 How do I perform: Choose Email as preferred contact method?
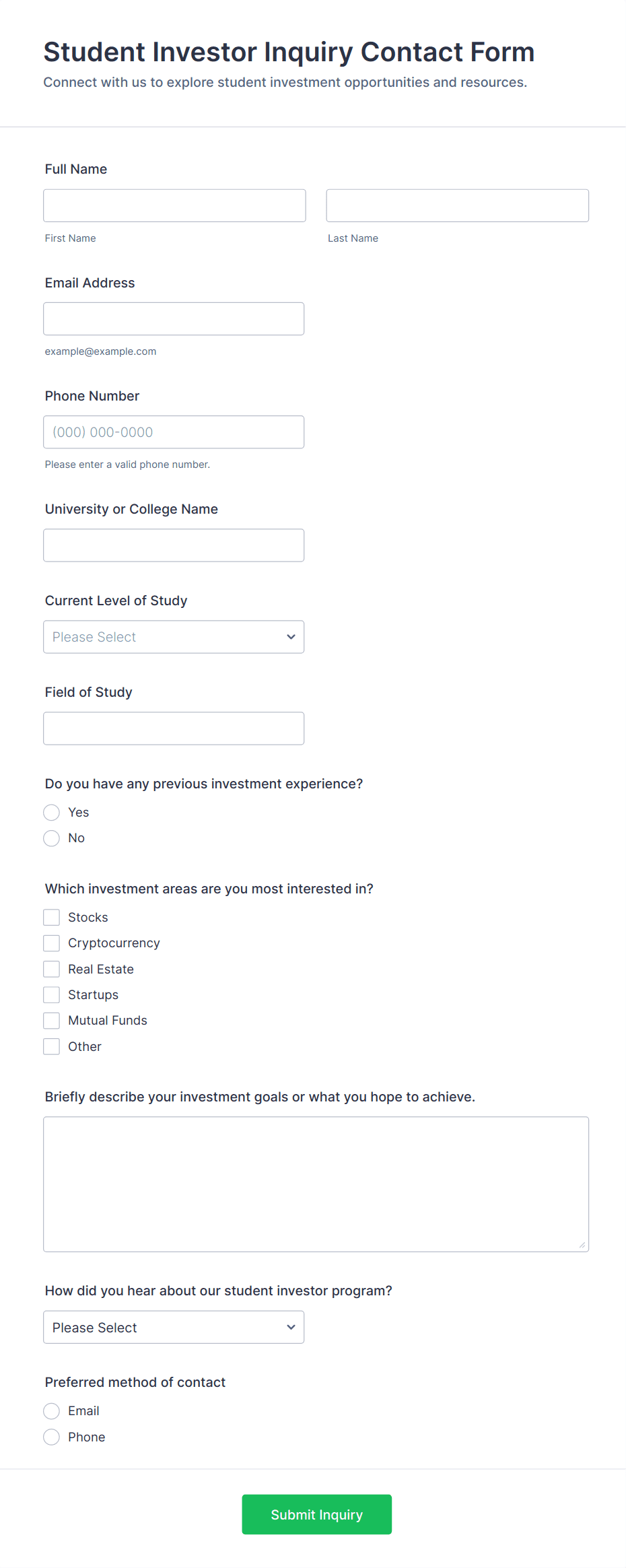coord(52,1411)
